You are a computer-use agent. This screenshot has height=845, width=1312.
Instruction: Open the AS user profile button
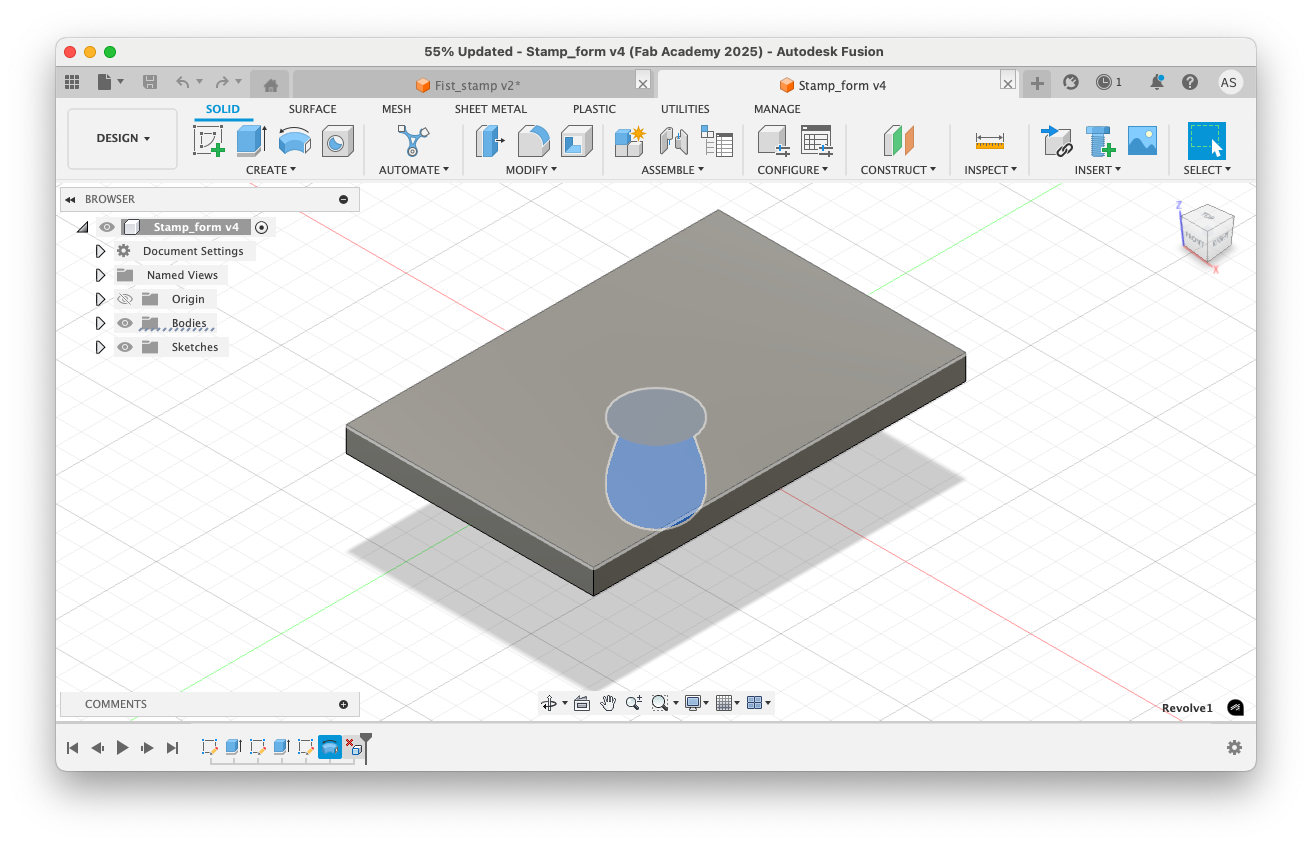click(x=1230, y=82)
